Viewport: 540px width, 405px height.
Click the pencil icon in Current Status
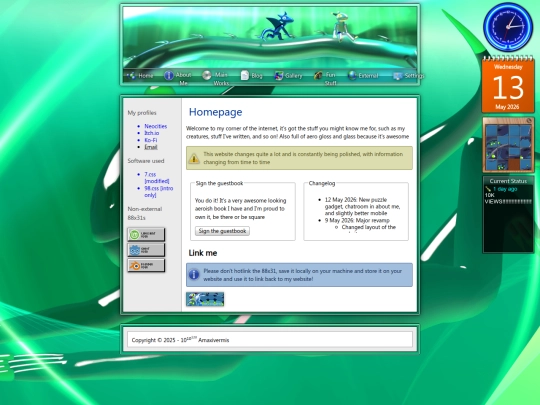click(x=488, y=189)
